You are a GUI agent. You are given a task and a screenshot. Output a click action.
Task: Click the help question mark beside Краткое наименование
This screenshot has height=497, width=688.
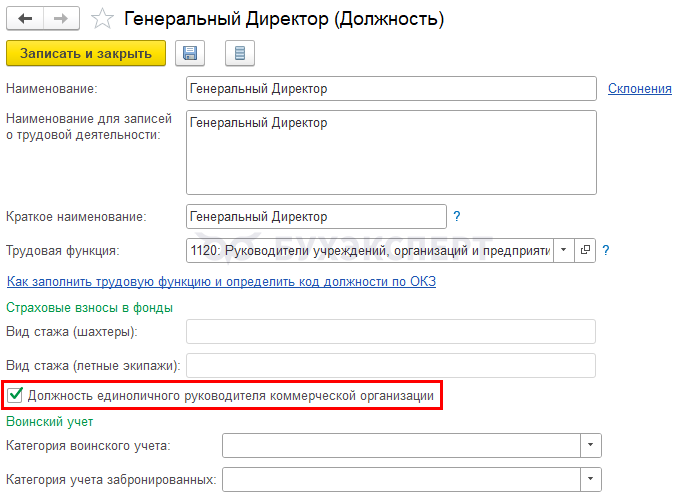click(457, 216)
